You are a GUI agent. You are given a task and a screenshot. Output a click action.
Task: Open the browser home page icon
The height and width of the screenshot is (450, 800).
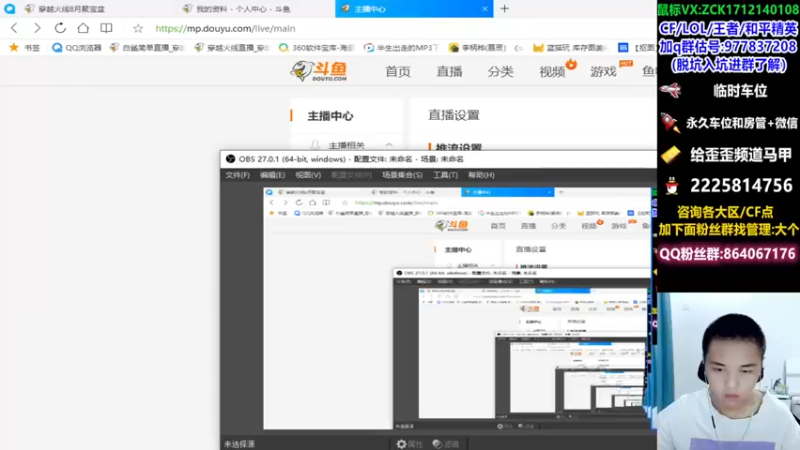83,28
